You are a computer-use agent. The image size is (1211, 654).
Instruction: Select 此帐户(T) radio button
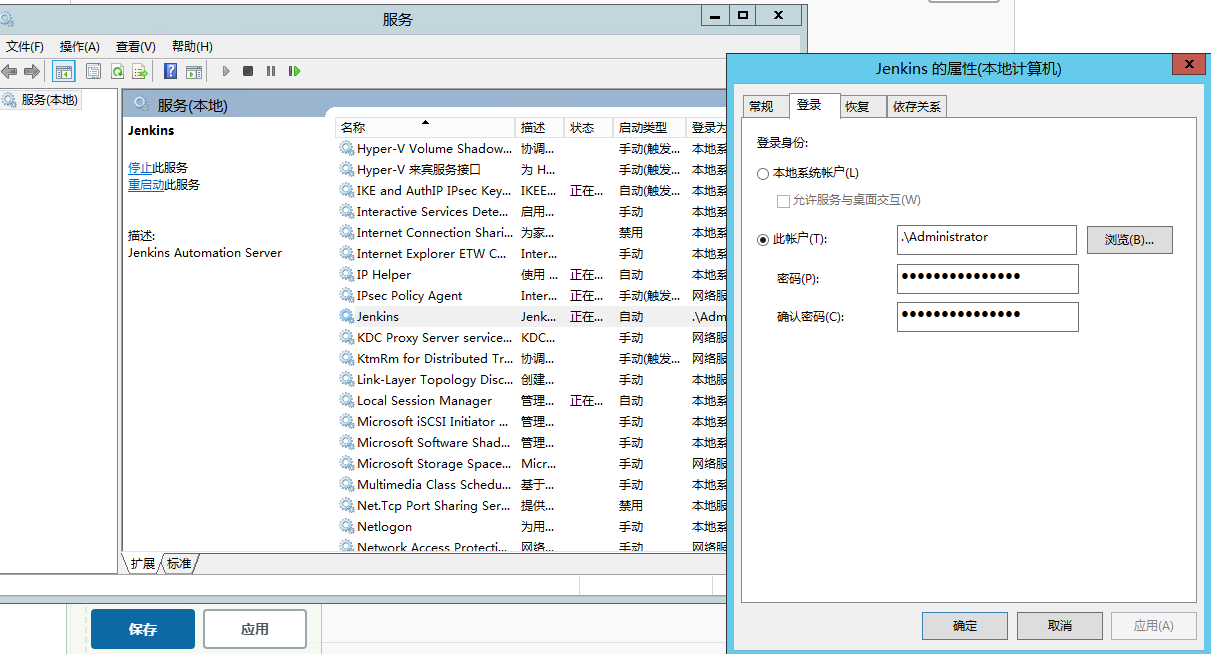(x=763, y=239)
